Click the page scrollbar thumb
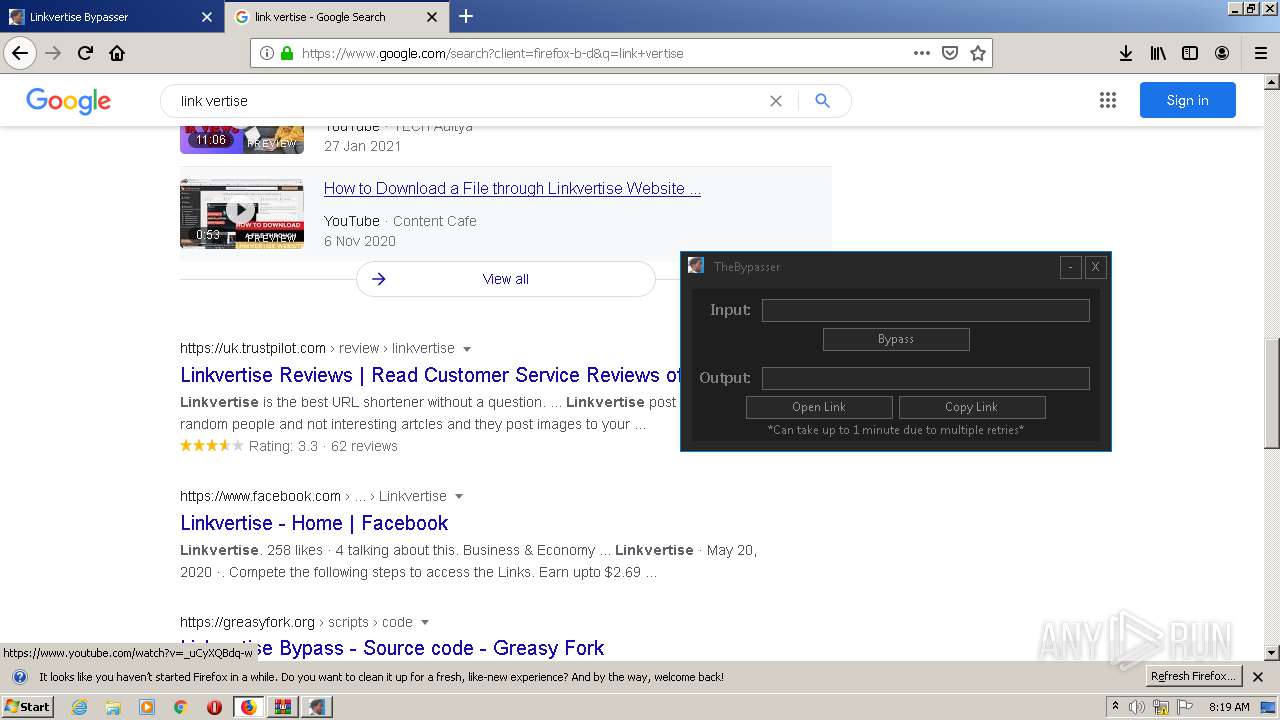The height and width of the screenshot is (720, 1280). 1272,394
